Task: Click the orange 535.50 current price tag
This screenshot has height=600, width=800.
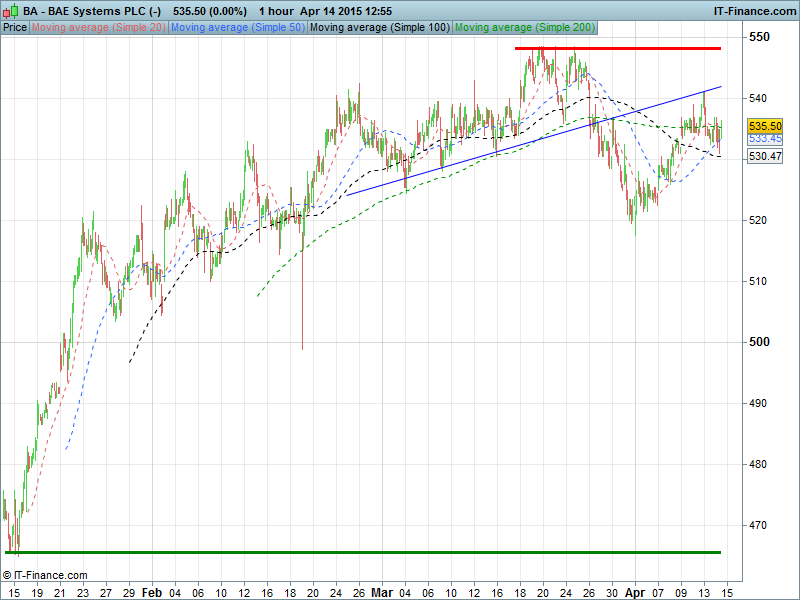Action: pos(765,127)
